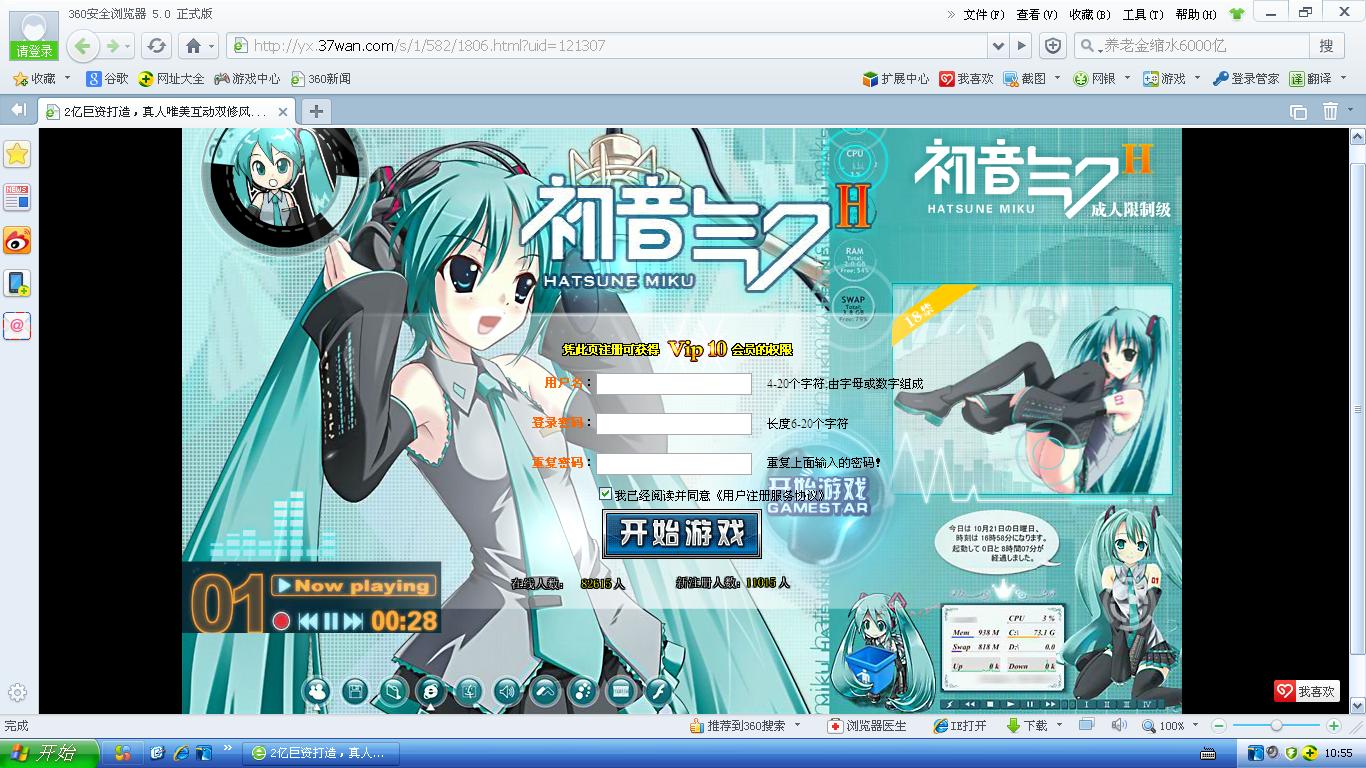Viewport: 1366px width, 768px height.
Task: Expand the 网银 dropdown arrow
Action: point(1126,78)
